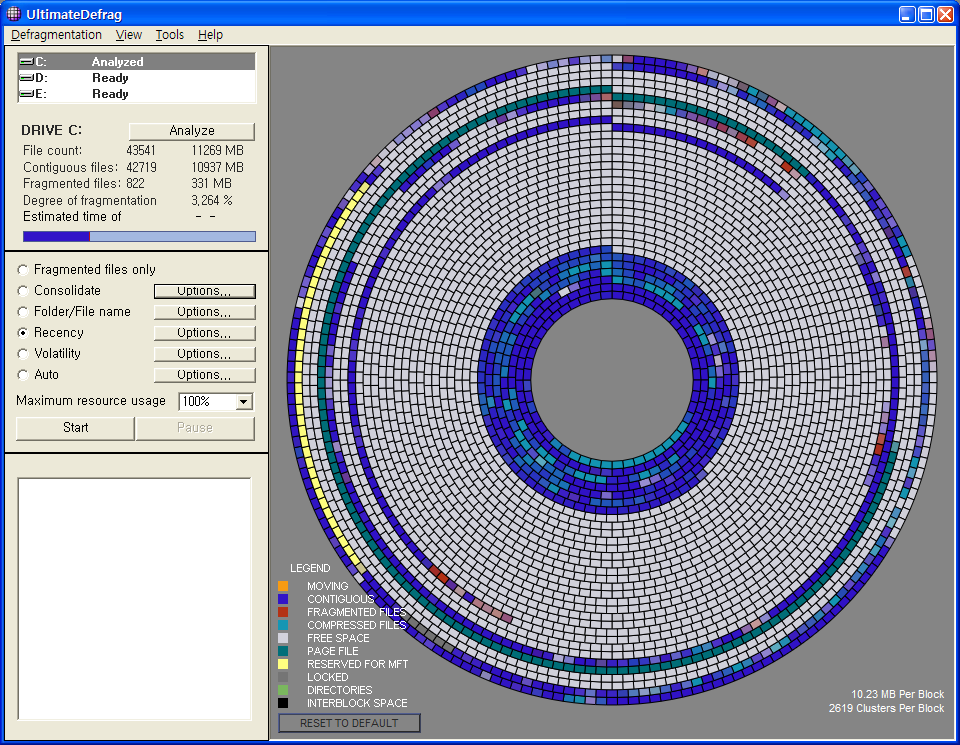Click the LOCKED gray legend swatch
This screenshot has height=745, width=960.
283,677
